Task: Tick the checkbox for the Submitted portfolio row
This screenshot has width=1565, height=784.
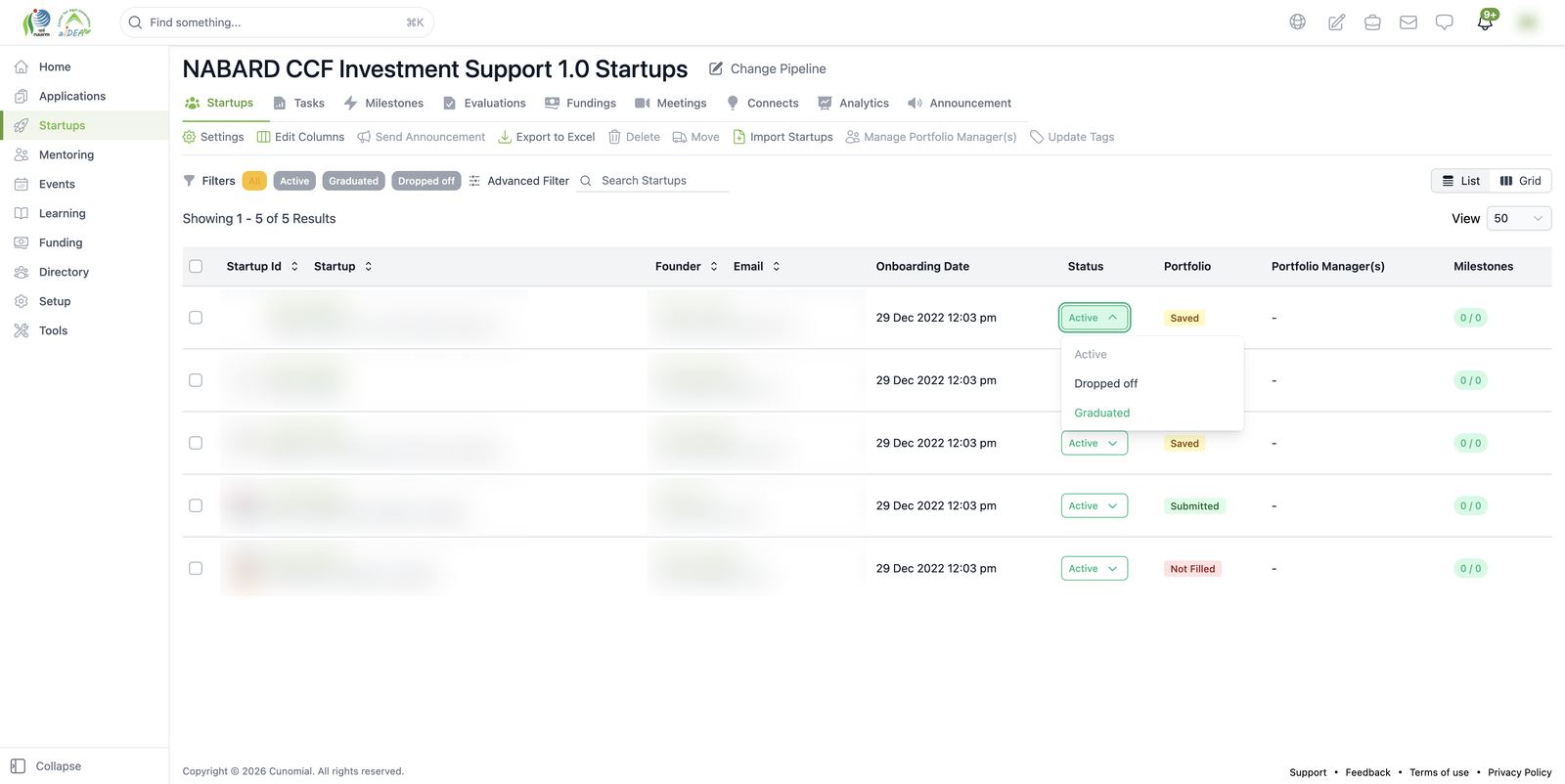Action: 196,505
